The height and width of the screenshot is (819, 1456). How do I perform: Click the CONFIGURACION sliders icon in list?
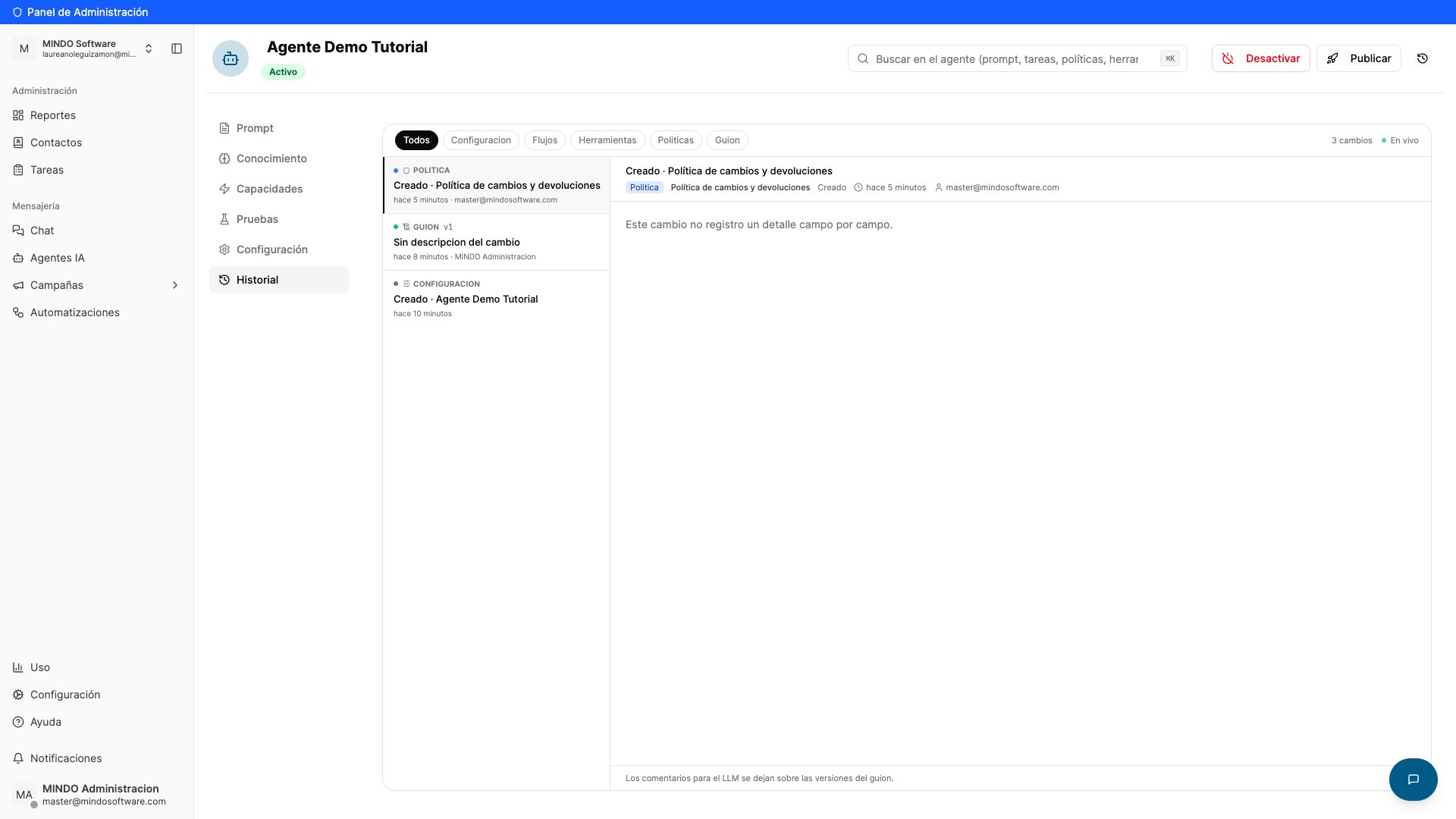406,284
